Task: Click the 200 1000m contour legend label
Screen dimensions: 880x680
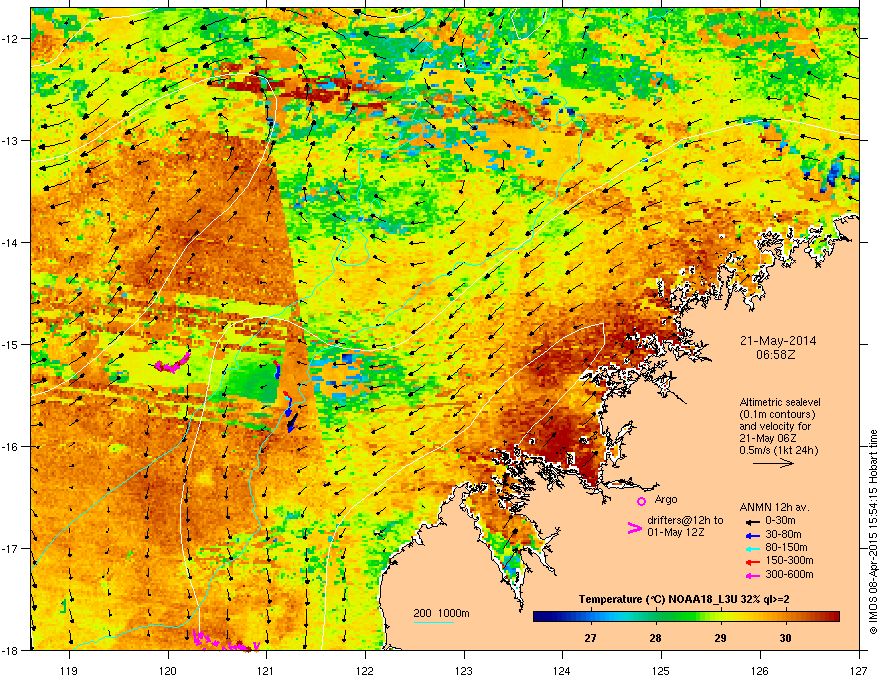Action: [441, 613]
